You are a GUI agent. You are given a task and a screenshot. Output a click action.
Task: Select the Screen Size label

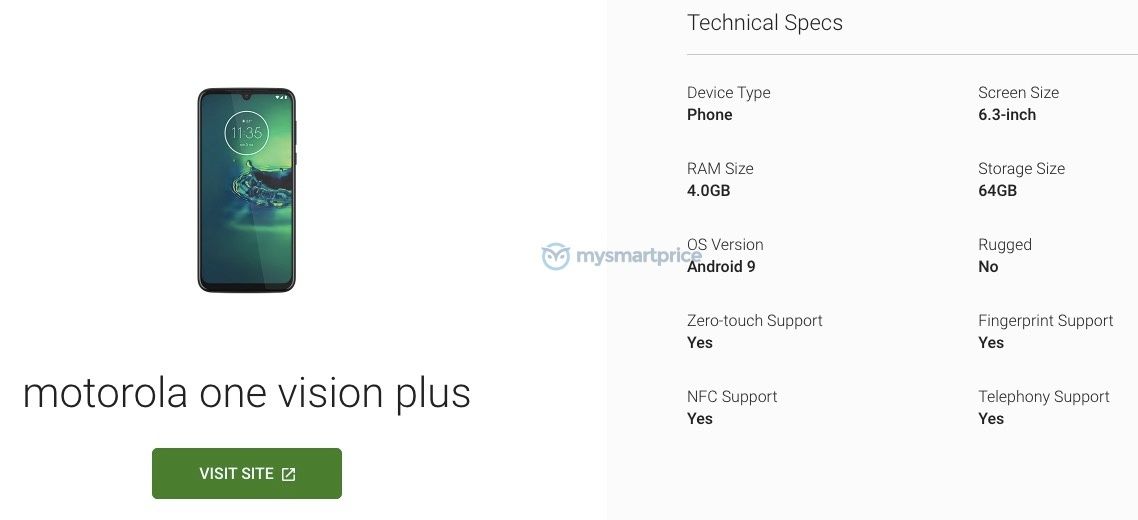(1018, 93)
